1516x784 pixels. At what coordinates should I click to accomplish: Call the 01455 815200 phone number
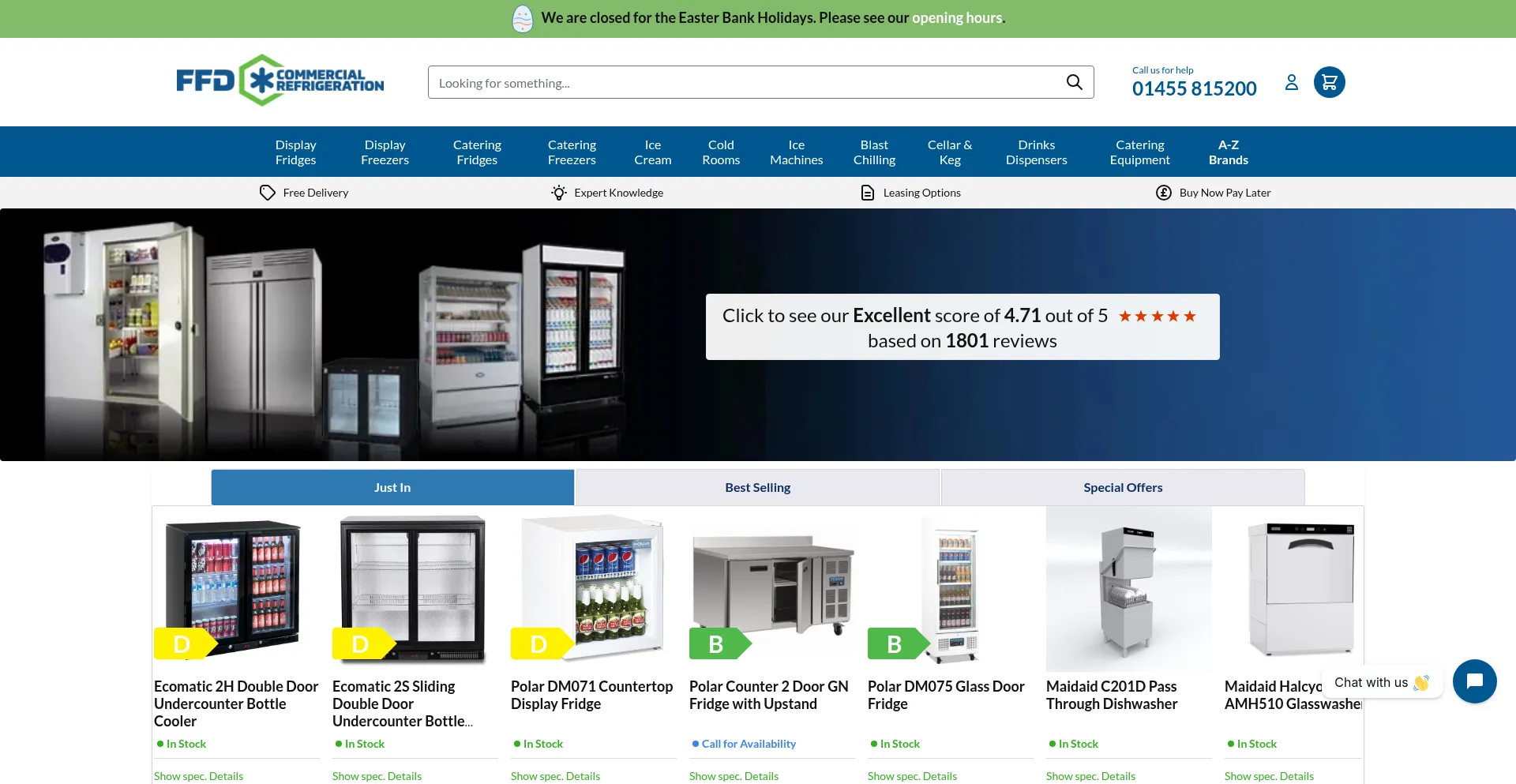click(1194, 88)
